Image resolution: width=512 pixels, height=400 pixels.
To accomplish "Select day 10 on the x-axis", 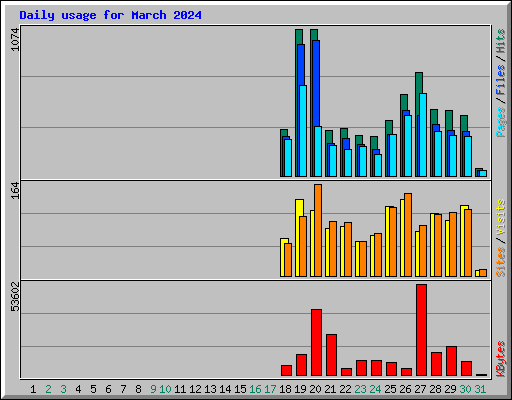I will tap(165, 389).
